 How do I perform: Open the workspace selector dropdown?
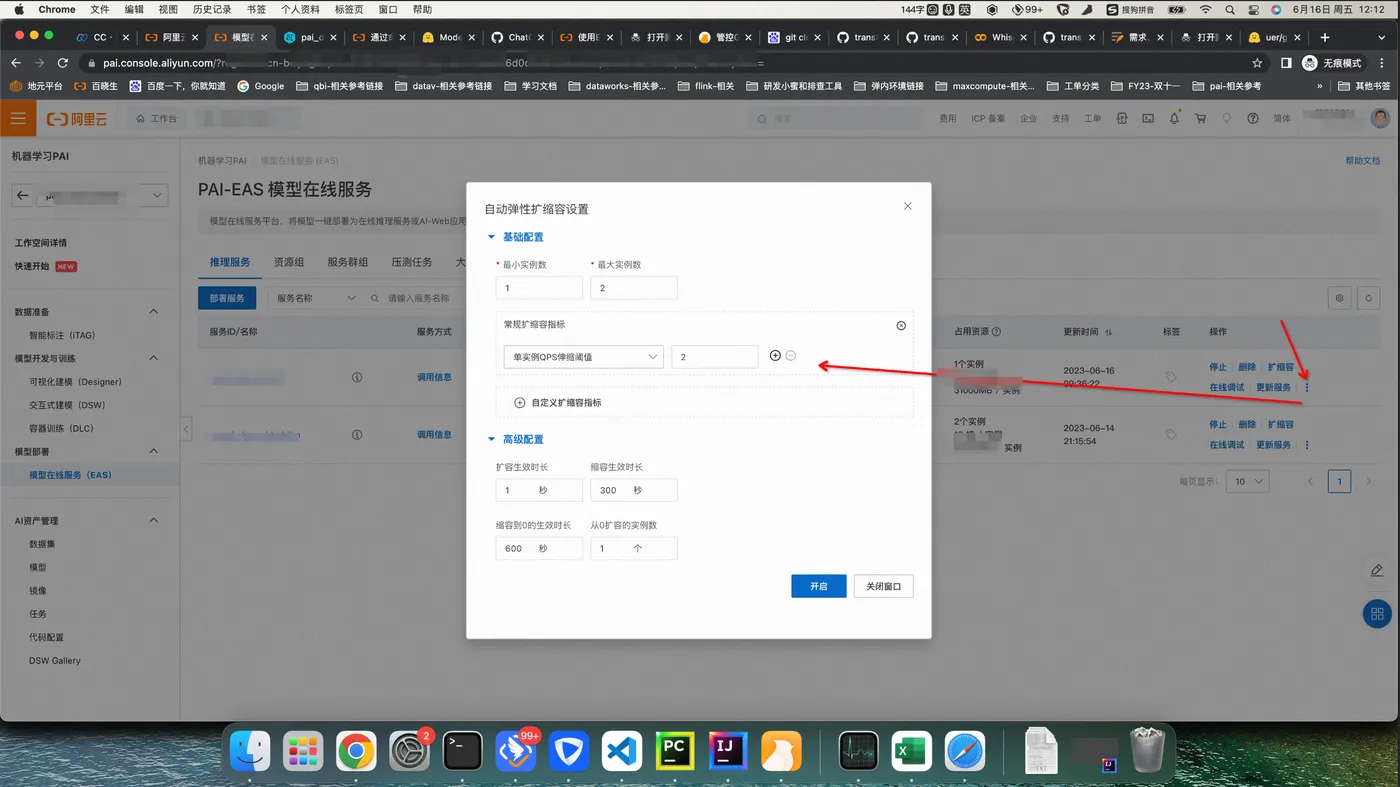point(103,196)
